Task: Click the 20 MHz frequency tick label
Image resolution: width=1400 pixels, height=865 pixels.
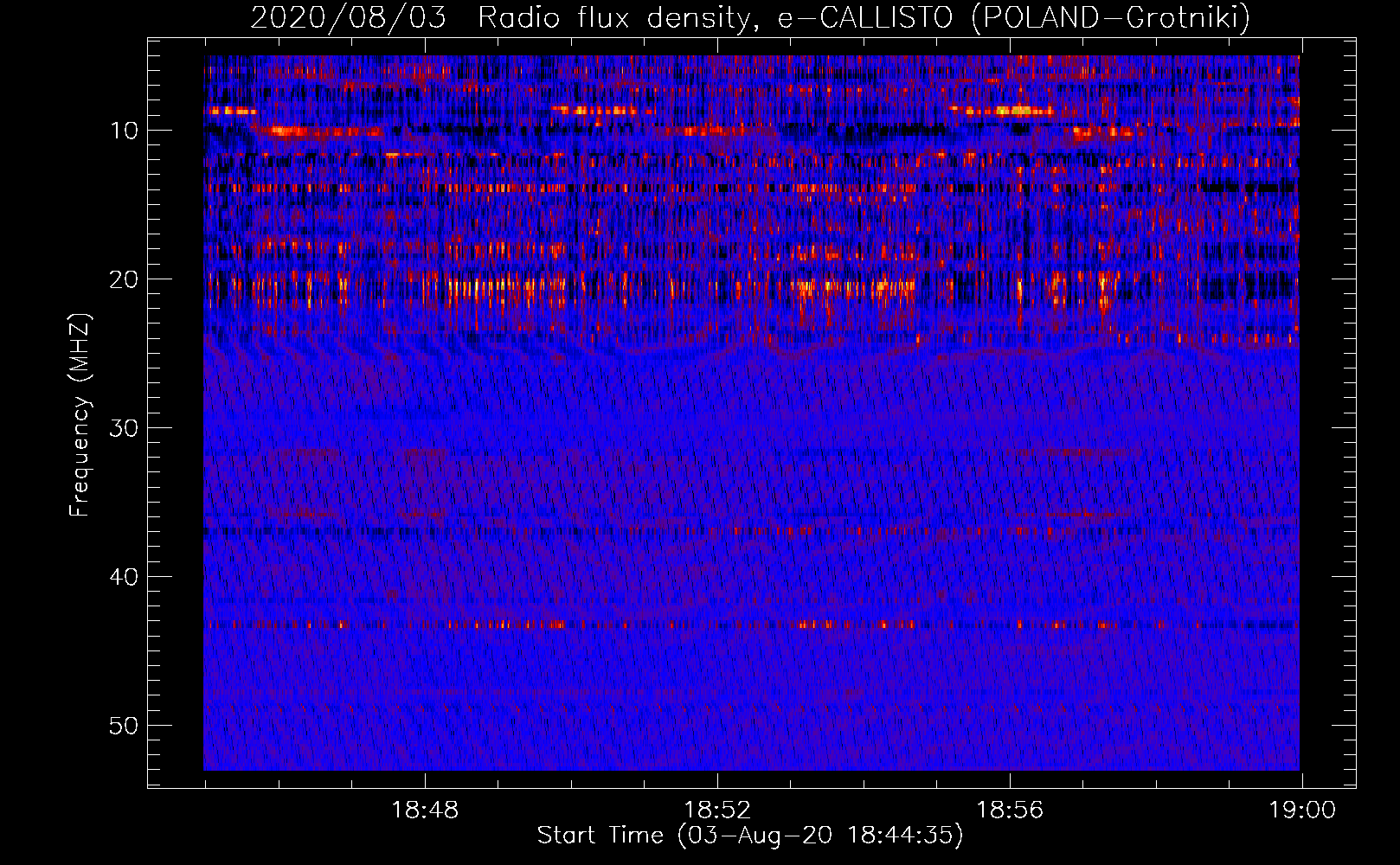Action: pyautogui.click(x=125, y=279)
